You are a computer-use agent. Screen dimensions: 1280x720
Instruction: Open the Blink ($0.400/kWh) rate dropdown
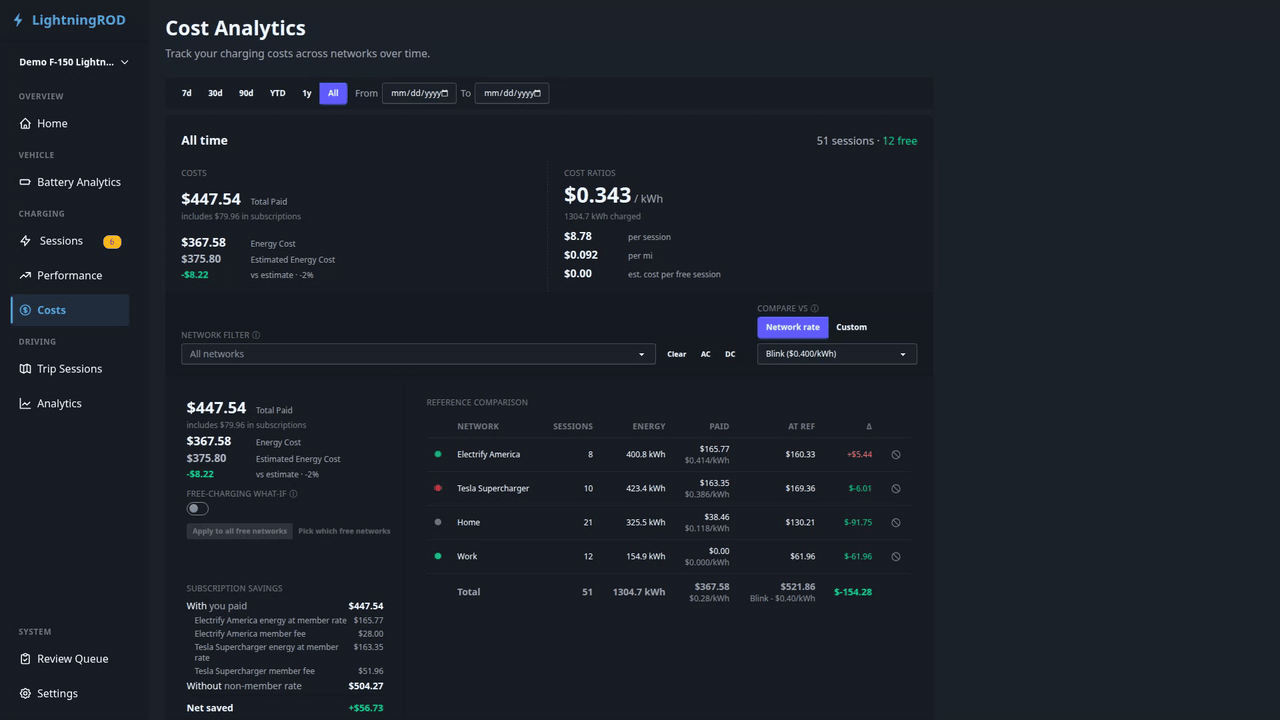point(837,354)
